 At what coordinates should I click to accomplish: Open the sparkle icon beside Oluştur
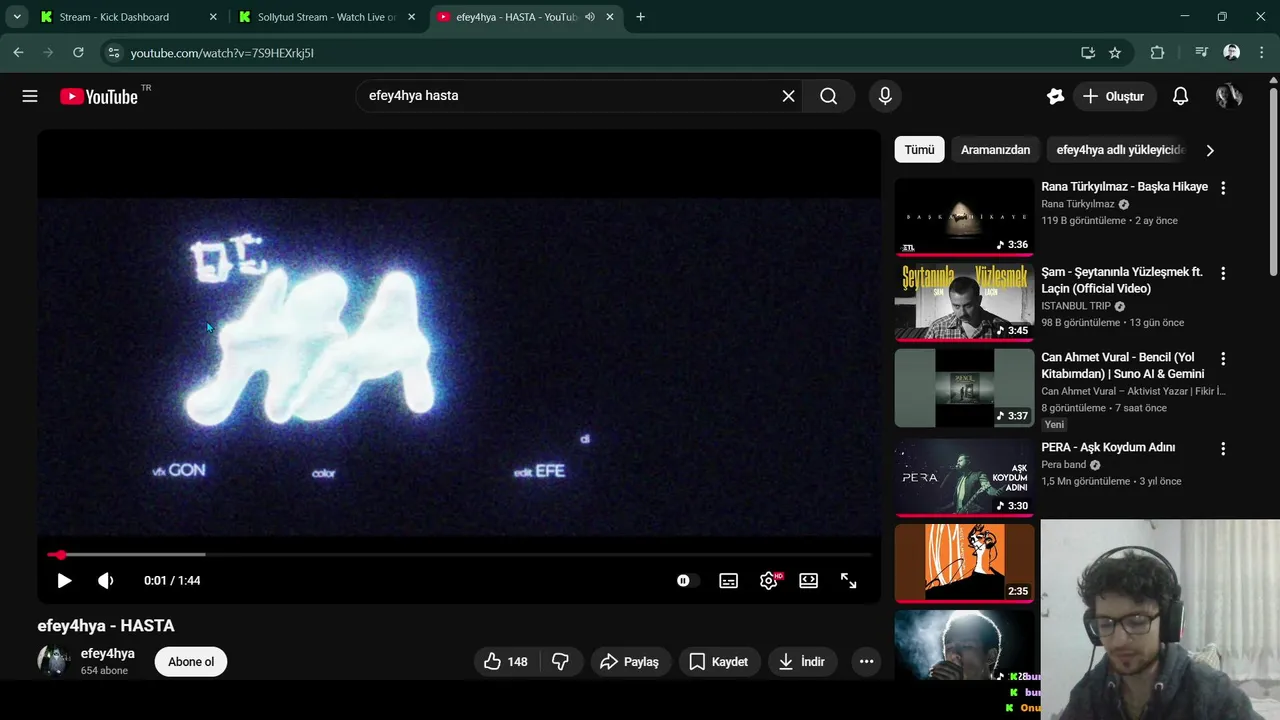coord(1055,96)
